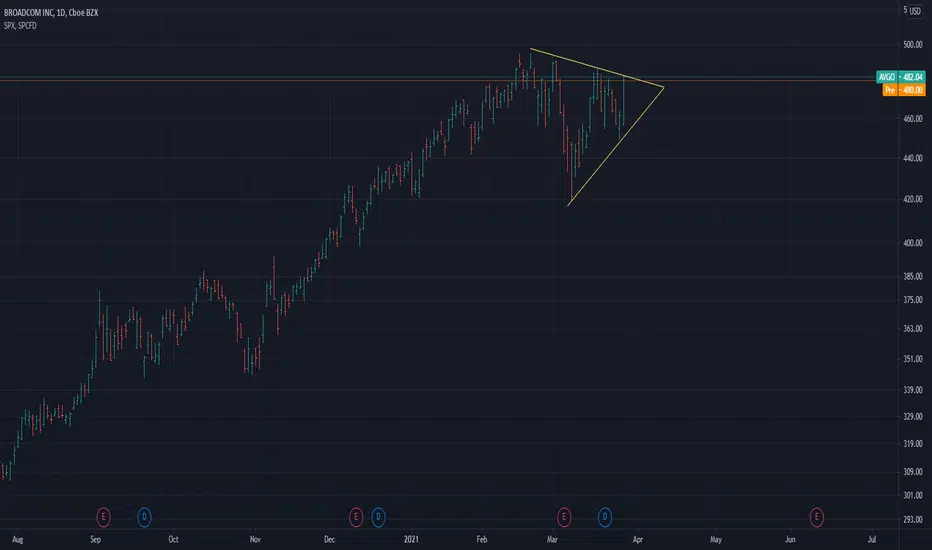Click the 2021 label on time axis

[x=411, y=539]
